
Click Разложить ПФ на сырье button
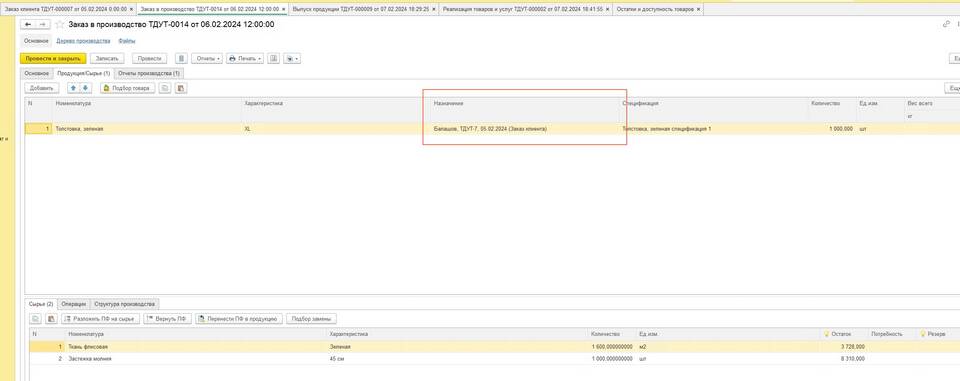click(x=100, y=319)
